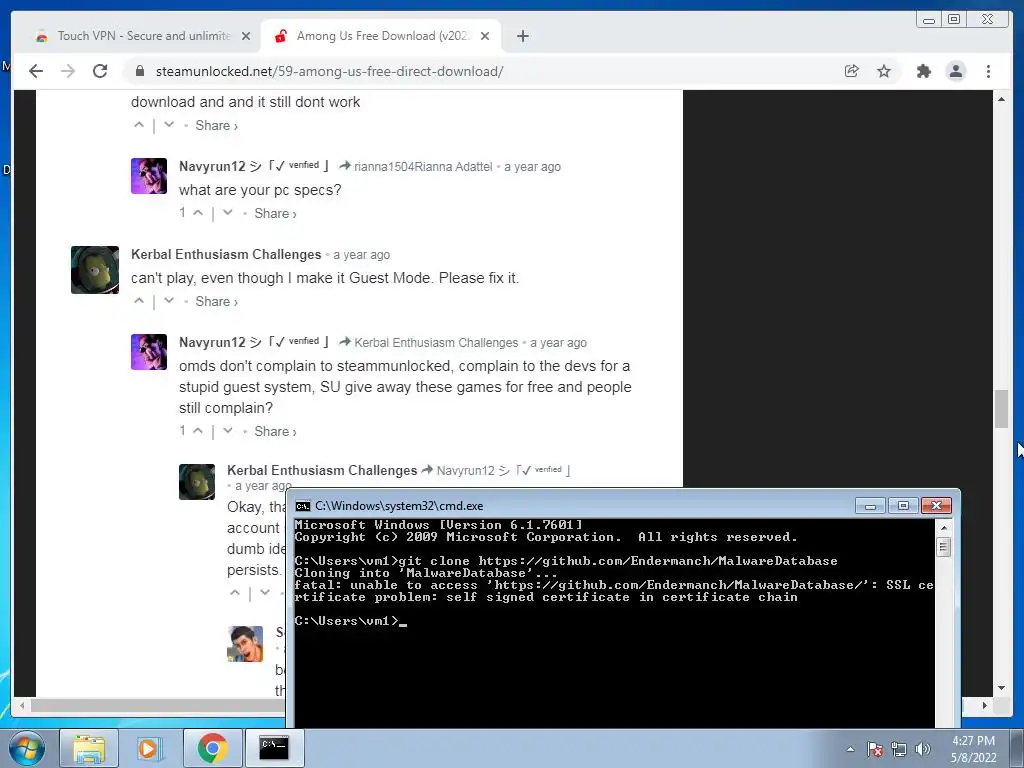The height and width of the screenshot is (768, 1024).
Task: Click horizontal scrollbar left arrow
Action: (x=22, y=705)
